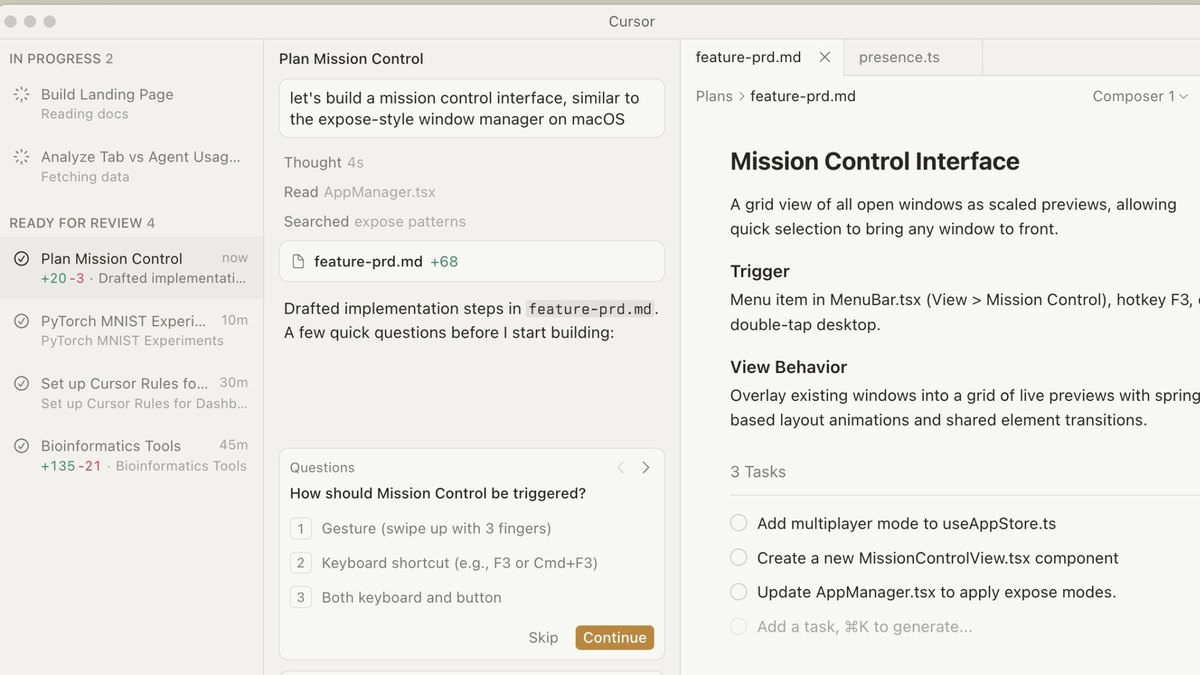Open the Bioinformatics Tools agent
Image resolution: width=1200 pixels, height=675 pixels.
pos(132,455)
